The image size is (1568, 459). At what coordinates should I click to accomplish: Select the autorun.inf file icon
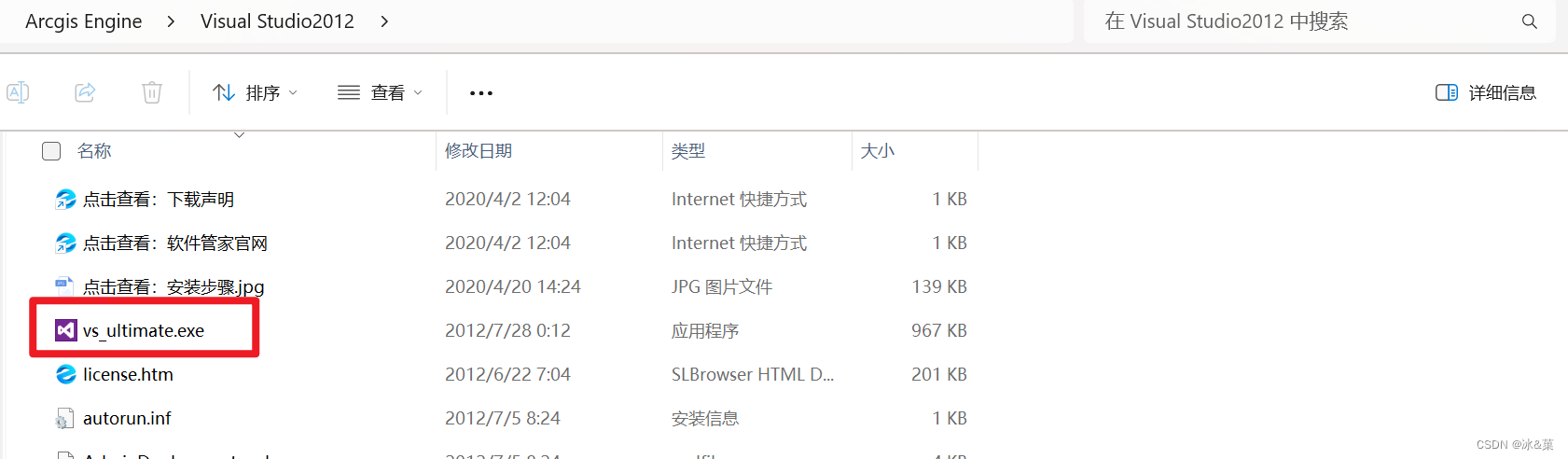tap(65, 418)
